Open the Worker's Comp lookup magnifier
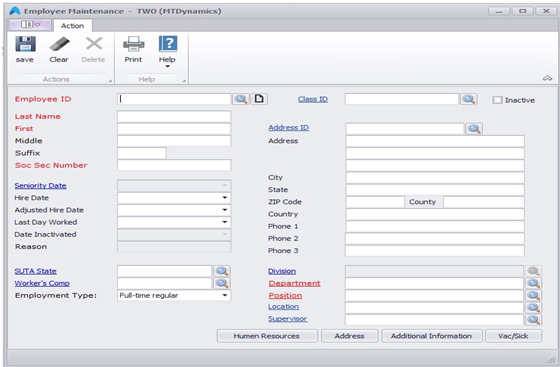The image size is (560, 367). (222, 283)
